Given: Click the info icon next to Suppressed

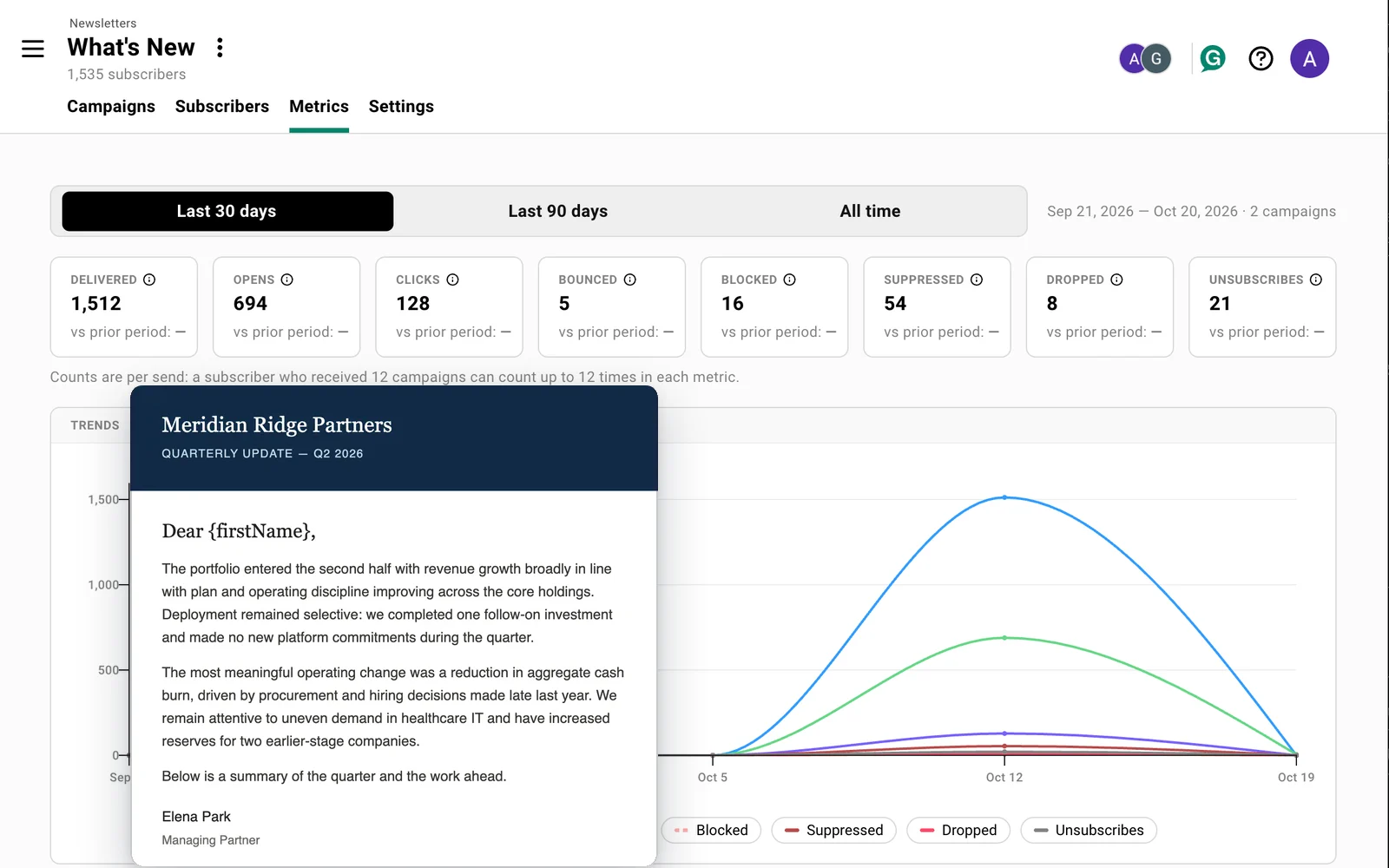Looking at the screenshot, I should click(x=977, y=279).
